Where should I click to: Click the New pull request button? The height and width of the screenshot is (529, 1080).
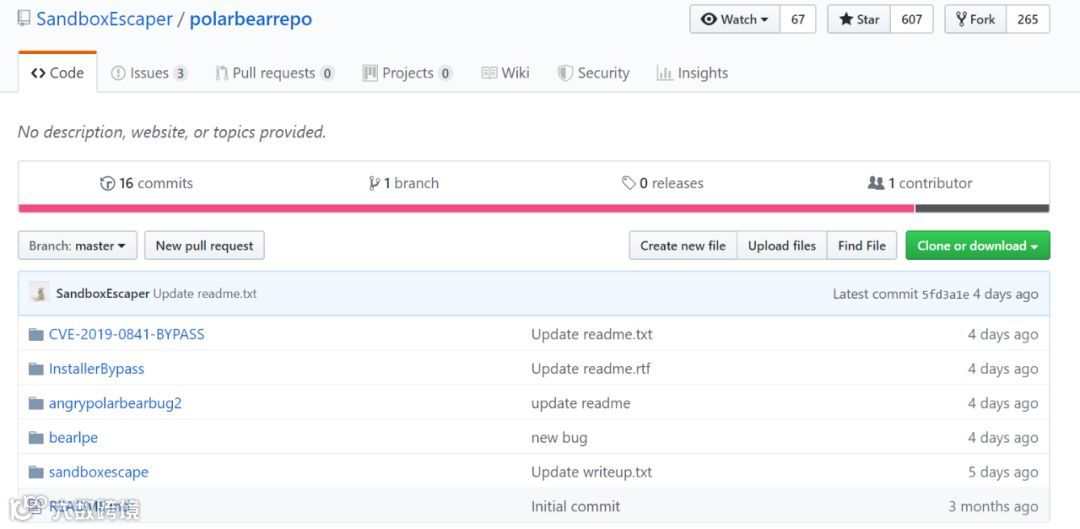click(x=204, y=246)
